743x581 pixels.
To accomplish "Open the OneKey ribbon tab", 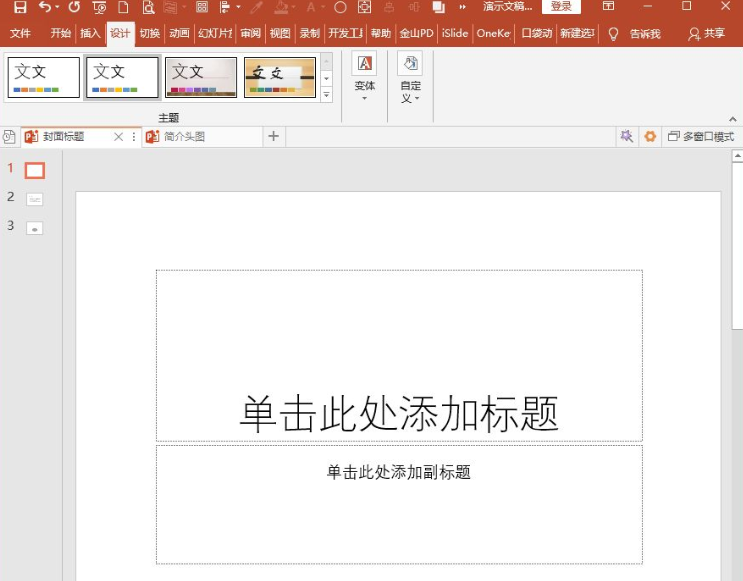I will 493,33.
